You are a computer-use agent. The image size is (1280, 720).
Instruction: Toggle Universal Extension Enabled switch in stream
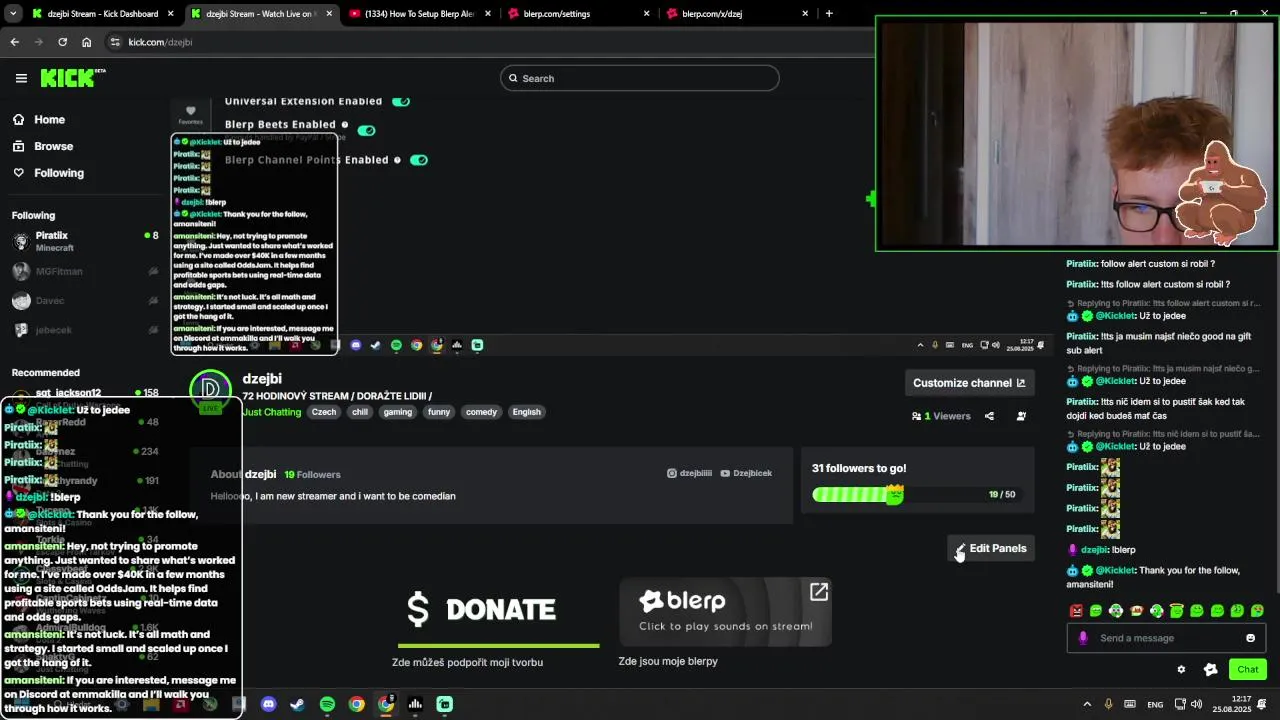click(x=401, y=101)
